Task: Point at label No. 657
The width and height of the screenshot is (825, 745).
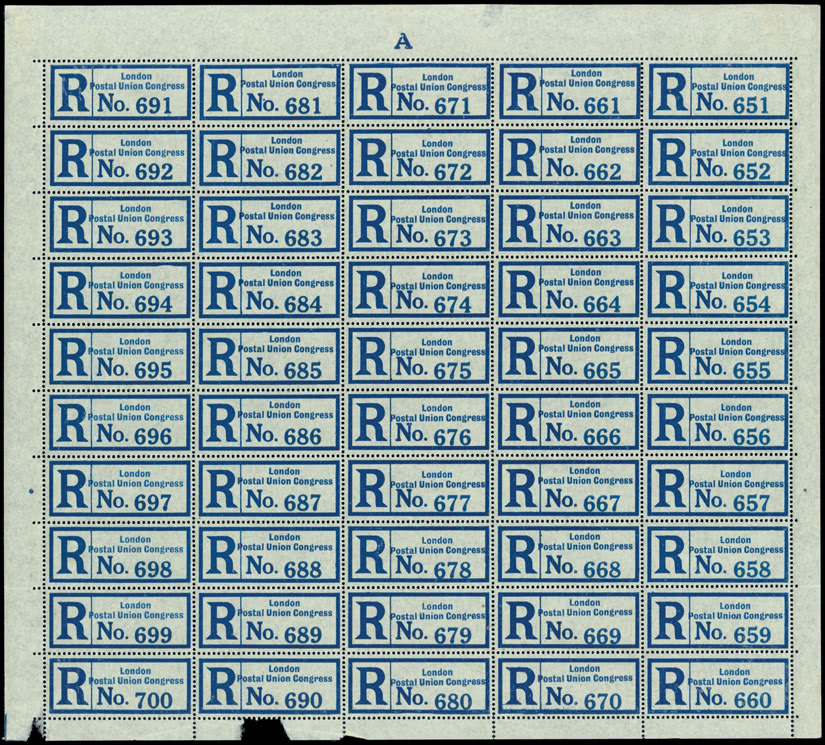Action: 718,489
